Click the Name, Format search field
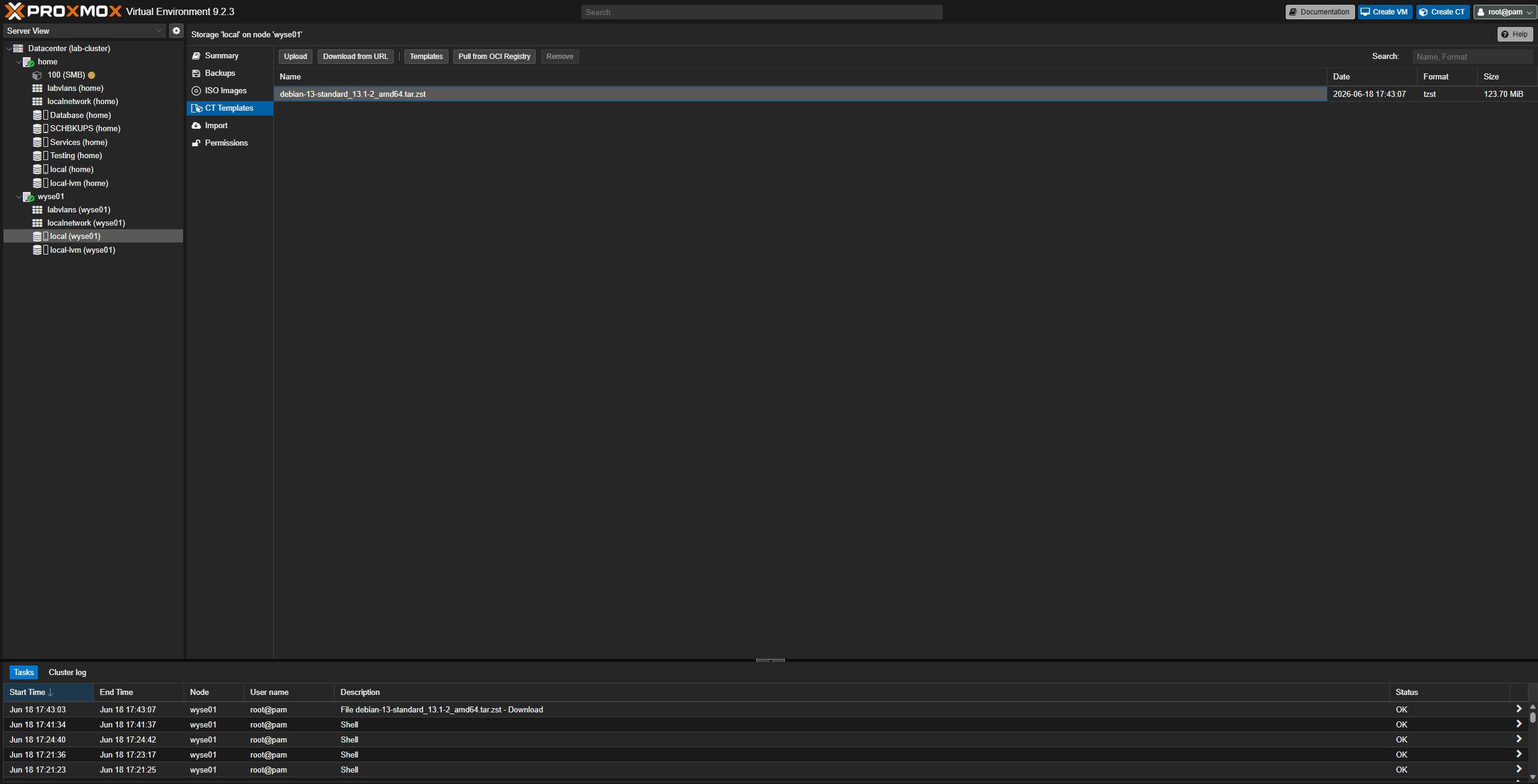 pos(1472,57)
